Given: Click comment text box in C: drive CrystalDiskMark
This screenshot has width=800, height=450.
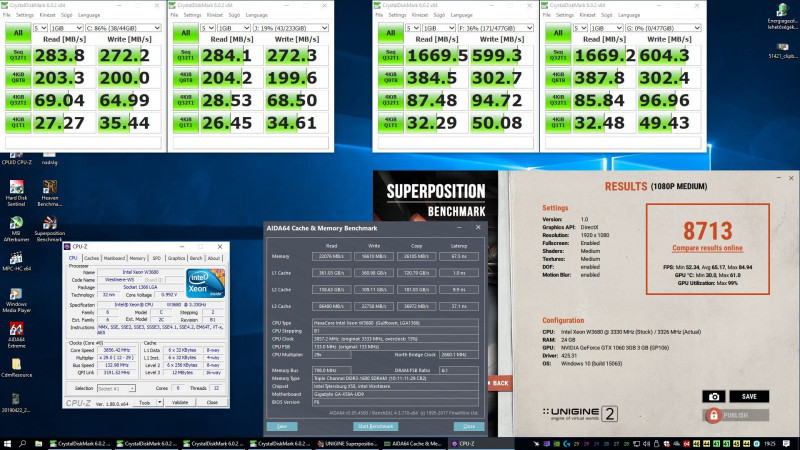Looking at the screenshot, I should tap(83, 142).
